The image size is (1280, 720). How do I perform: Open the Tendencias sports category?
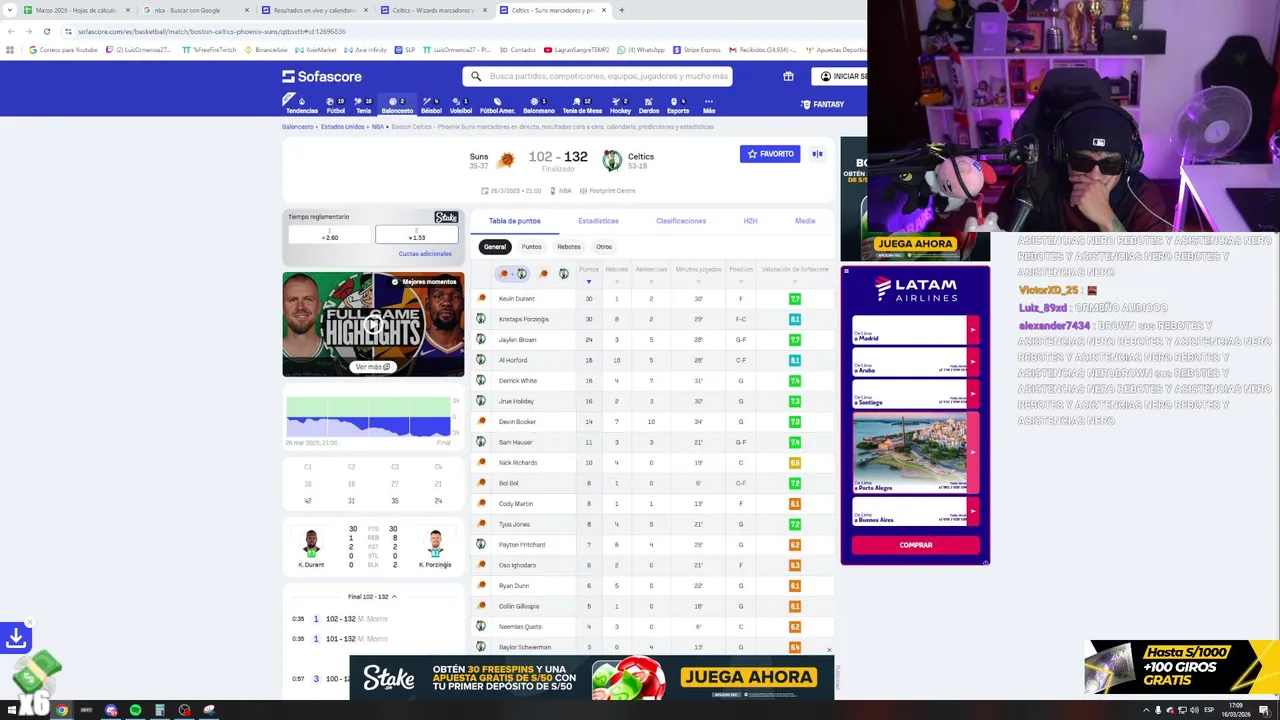coord(301,105)
